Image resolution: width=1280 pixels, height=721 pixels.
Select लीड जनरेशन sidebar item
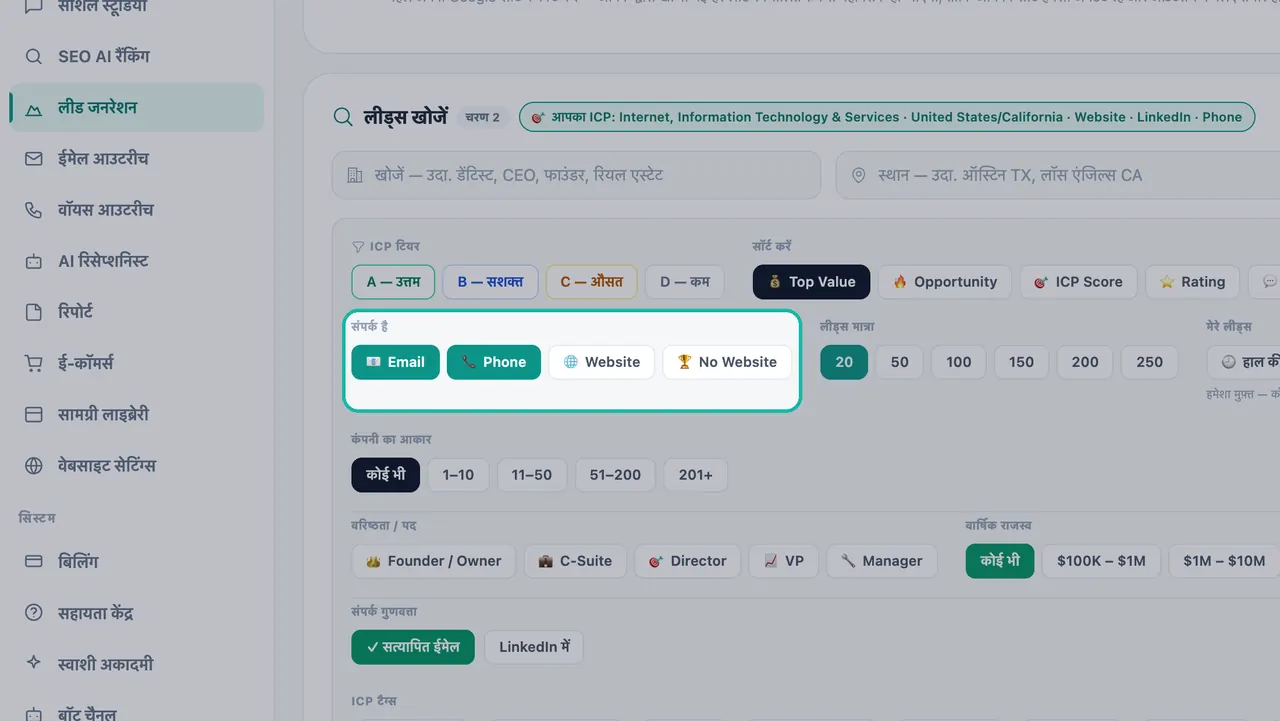coord(136,107)
